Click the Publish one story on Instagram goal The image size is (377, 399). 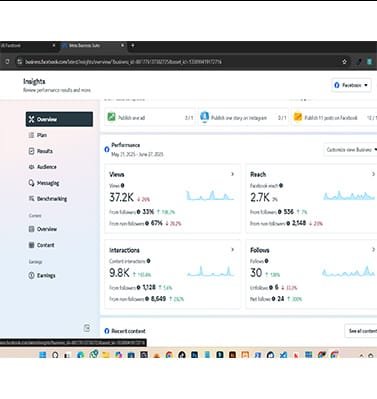243,117
